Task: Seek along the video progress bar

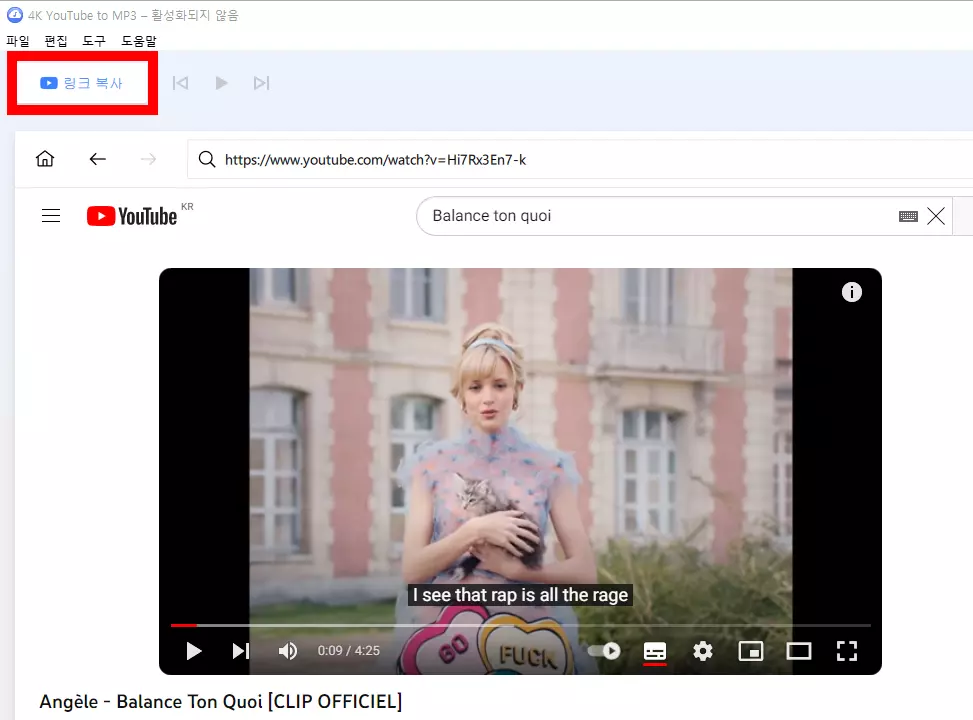Action: tap(521, 625)
